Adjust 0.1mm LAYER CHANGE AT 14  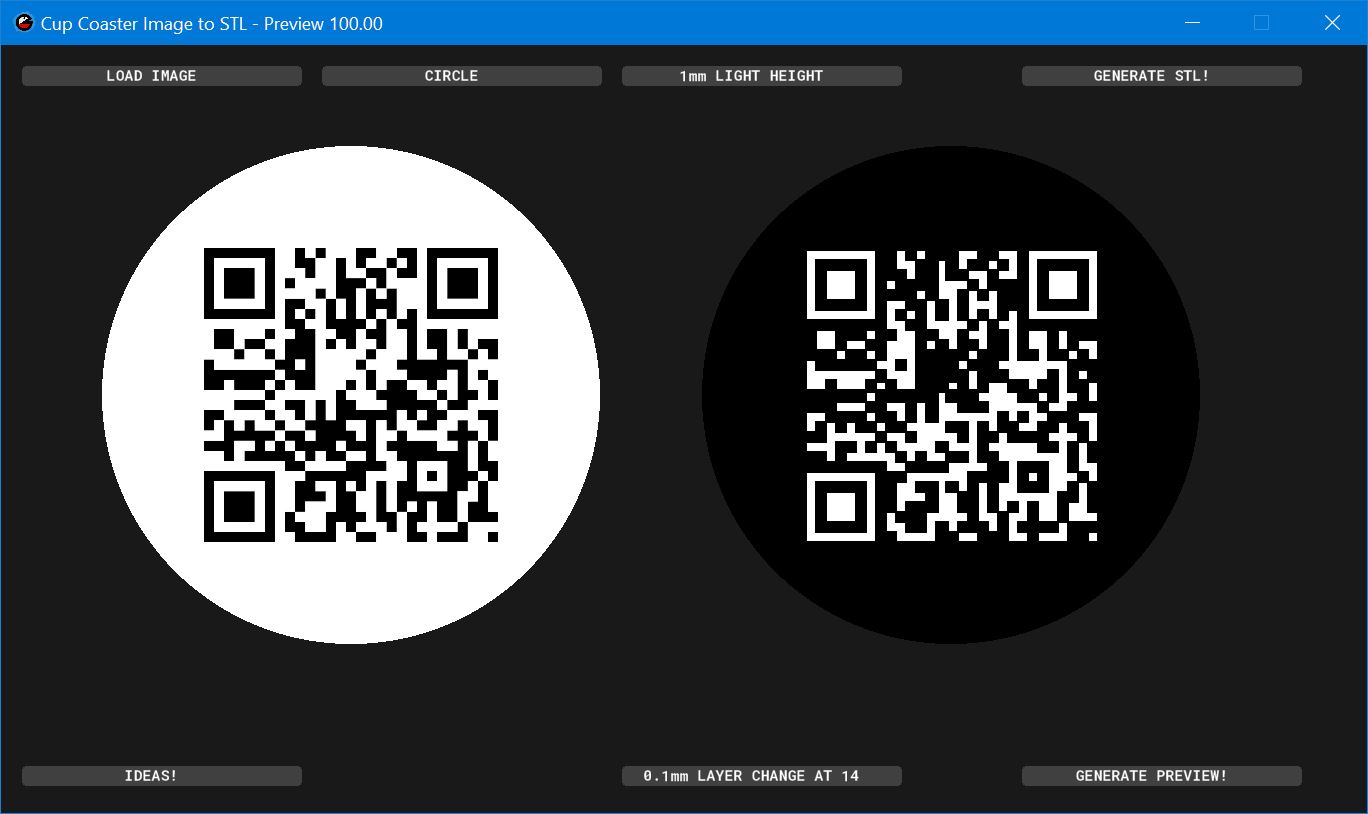[x=762, y=776]
